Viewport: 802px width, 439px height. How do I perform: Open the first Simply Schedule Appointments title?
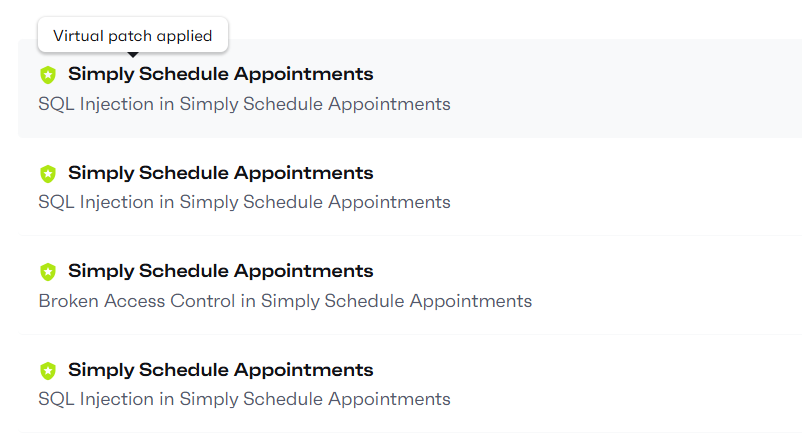click(220, 74)
